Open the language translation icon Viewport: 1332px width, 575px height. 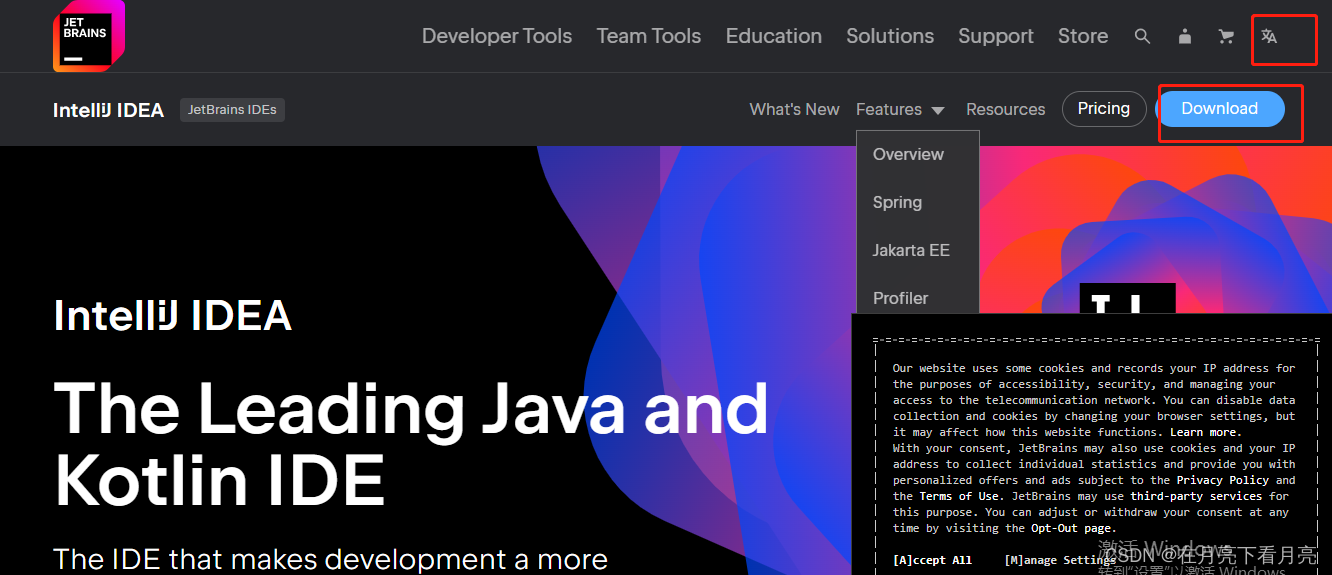tap(1269, 36)
